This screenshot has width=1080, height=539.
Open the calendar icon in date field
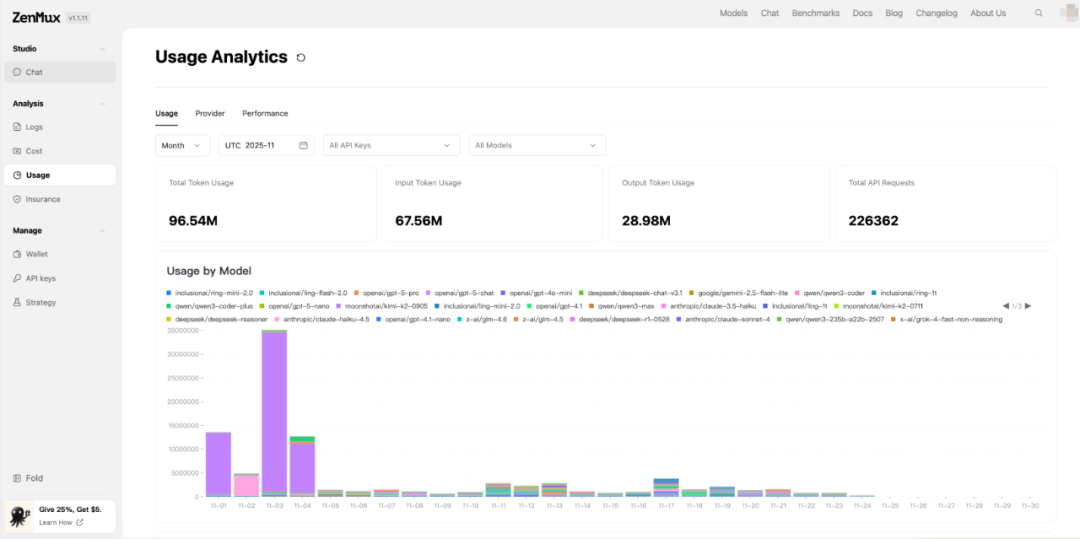click(303, 146)
